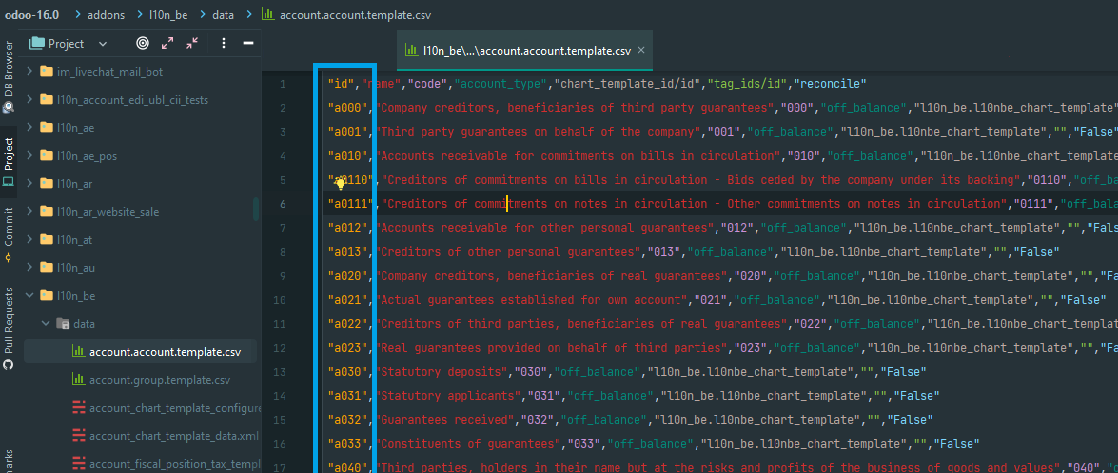
Task: Collapse the data folder arrow
Action: (45, 324)
